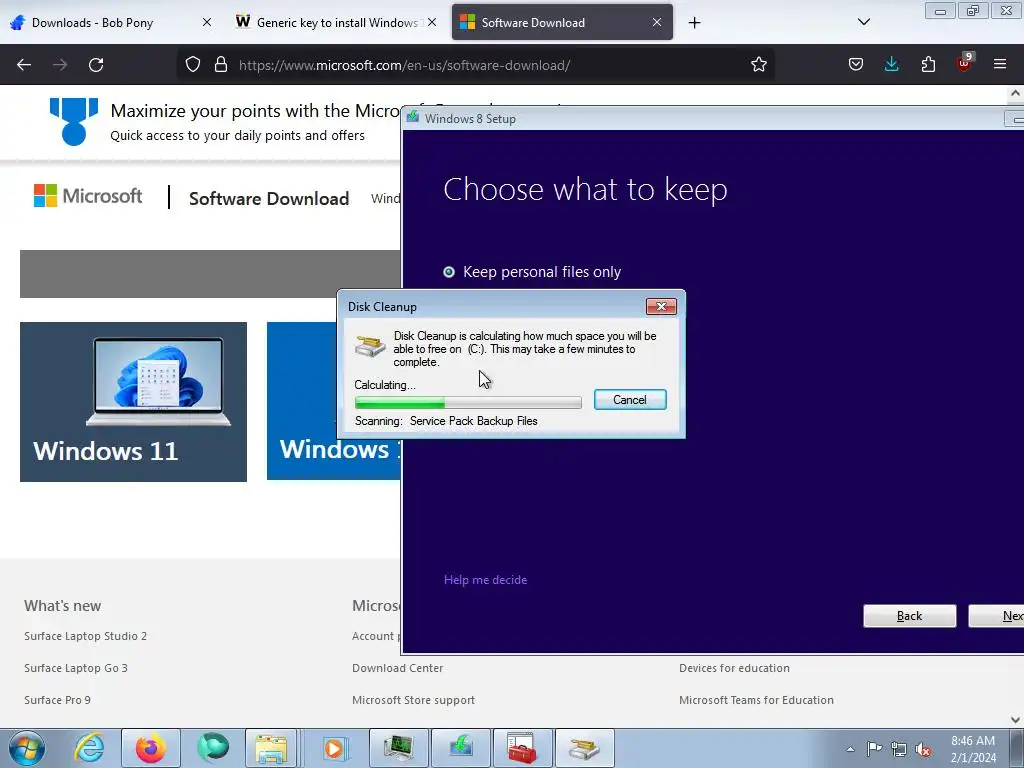
Task: Open the Surface Laptop Go 3 link
Action: tap(76, 668)
